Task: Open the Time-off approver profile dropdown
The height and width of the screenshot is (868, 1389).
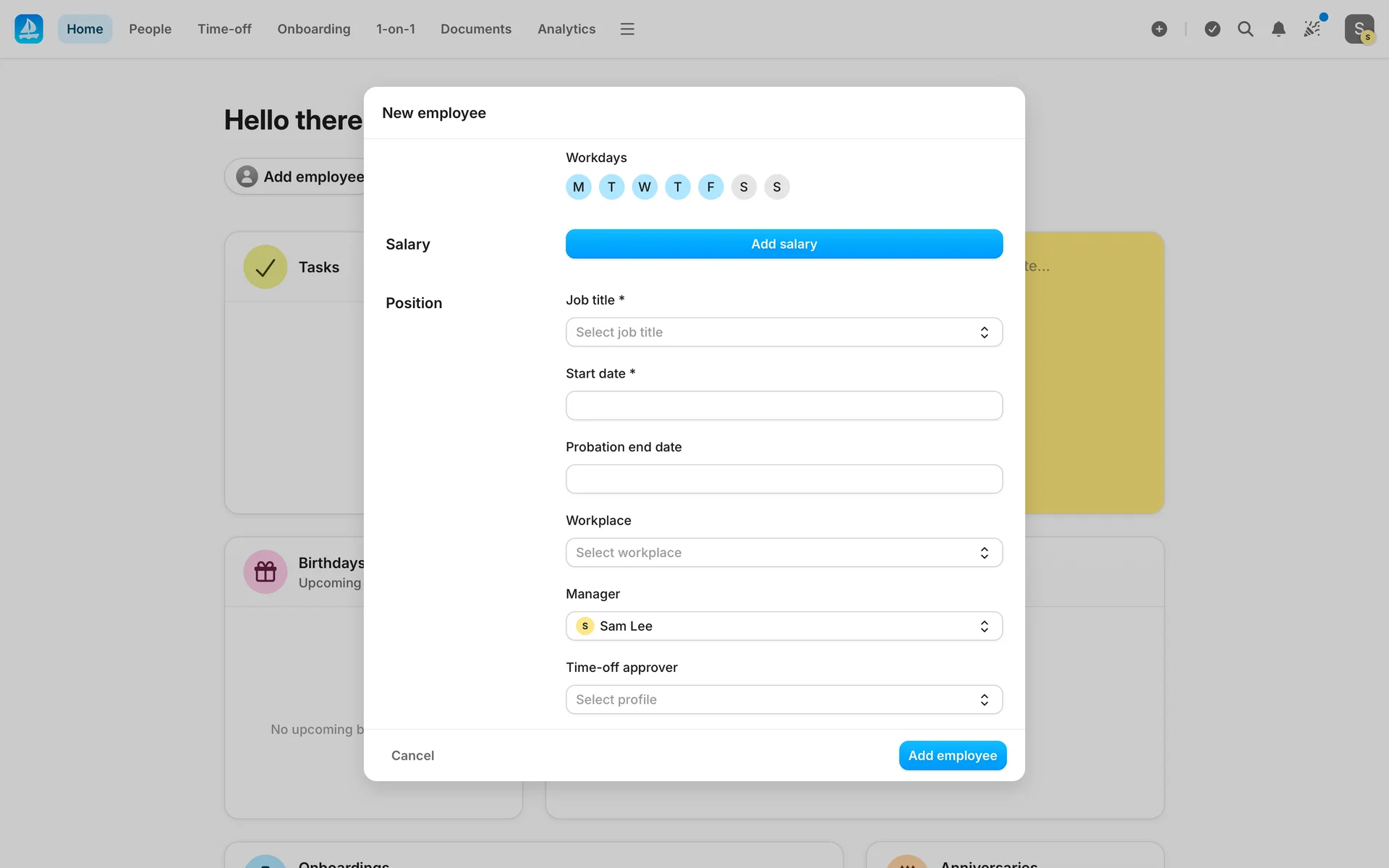Action: tap(783, 699)
